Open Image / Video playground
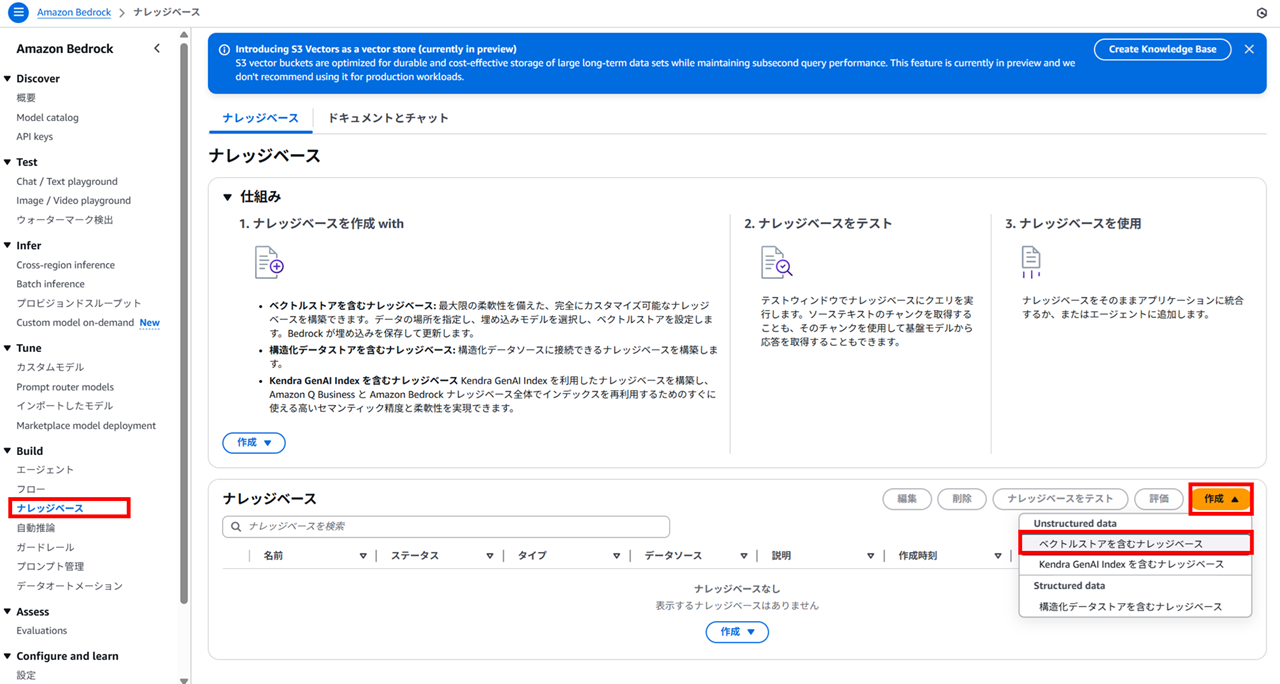Image resolution: width=1280 pixels, height=684 pixels. point(73,200)
